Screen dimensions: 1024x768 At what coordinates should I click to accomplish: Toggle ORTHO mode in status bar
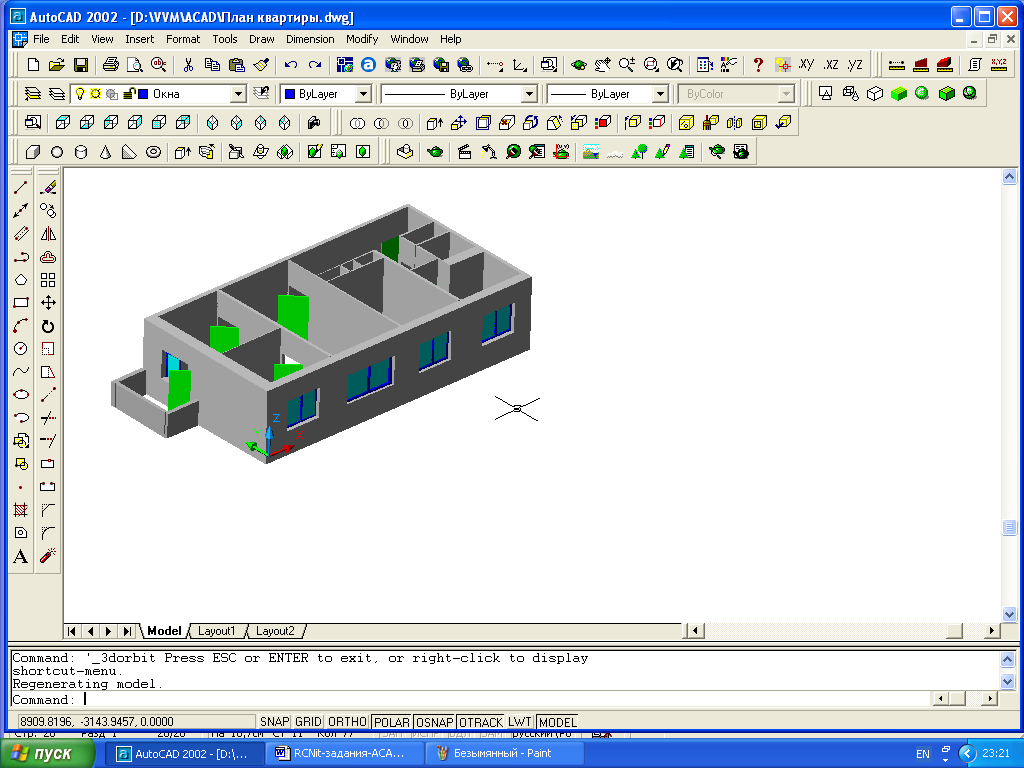347,722
